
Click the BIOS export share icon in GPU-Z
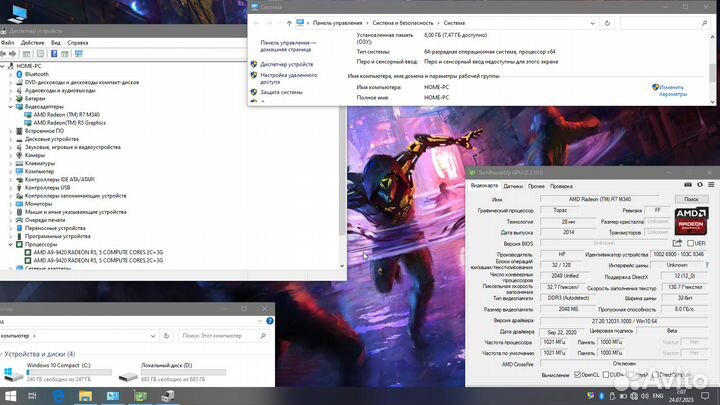[x=677, y=243]
